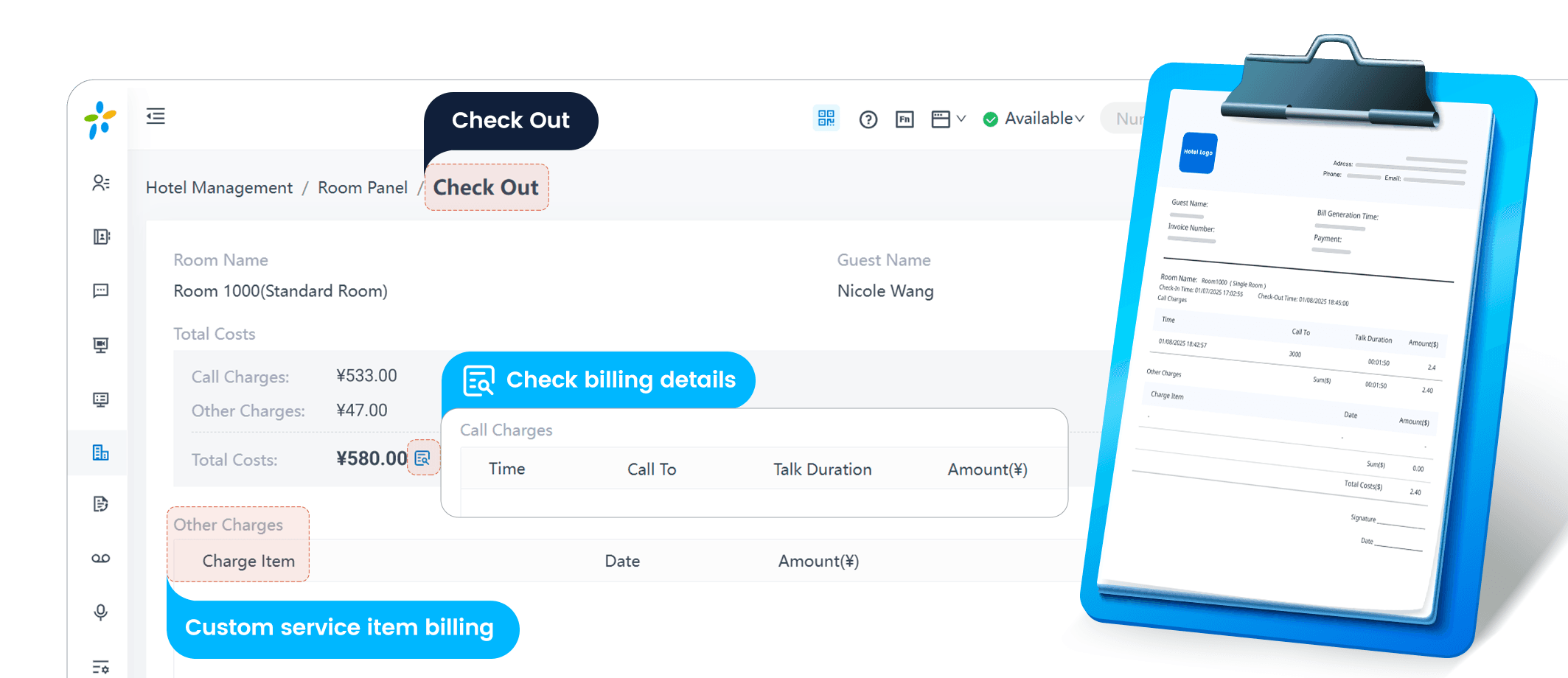Open the preferences settings sidebar icon
The width and height of the screenshot is (1568, 678).
pyautogui.click(x=101, y=667)
